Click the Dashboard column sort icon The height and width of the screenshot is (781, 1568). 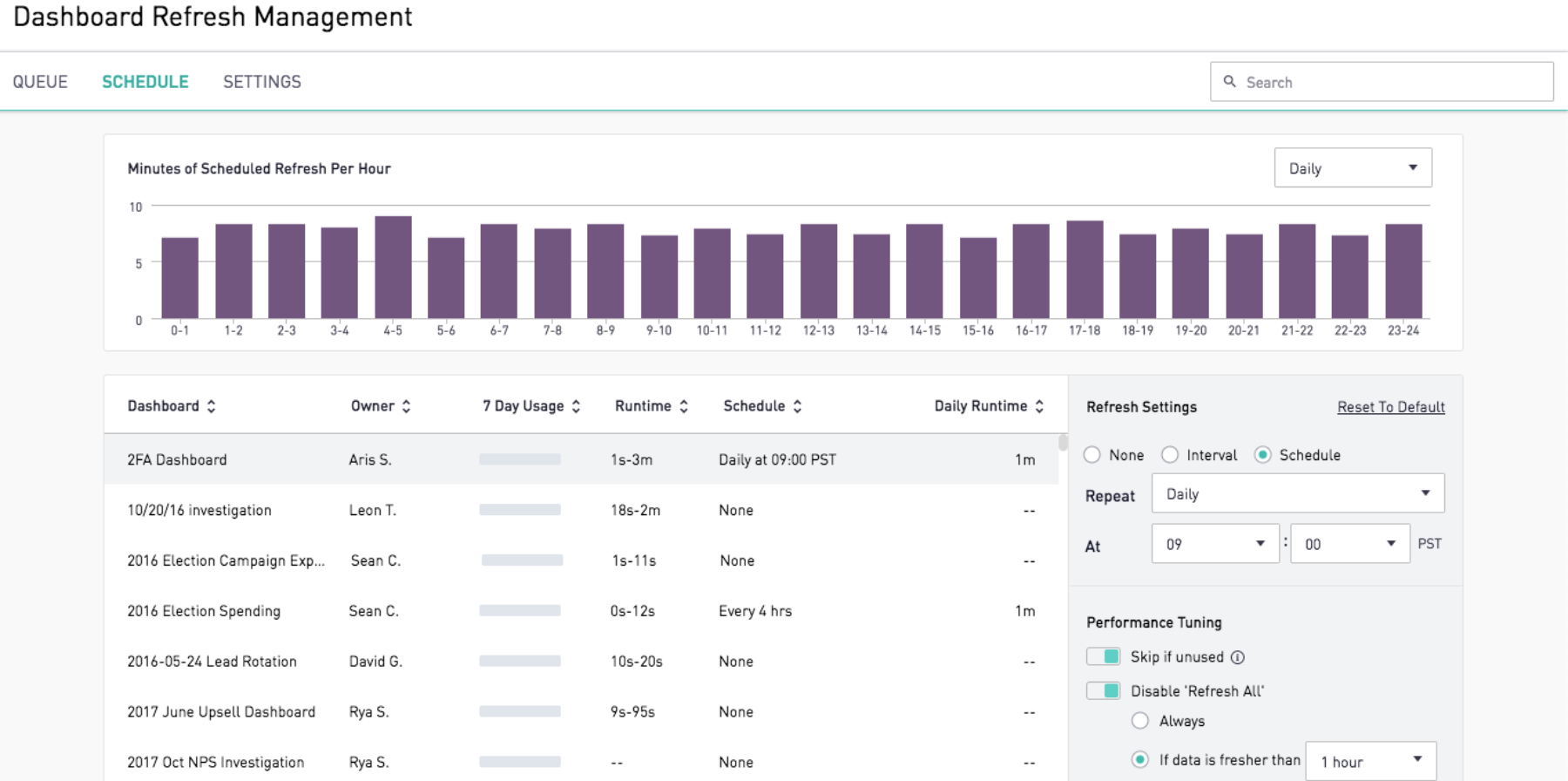(211, 406)
